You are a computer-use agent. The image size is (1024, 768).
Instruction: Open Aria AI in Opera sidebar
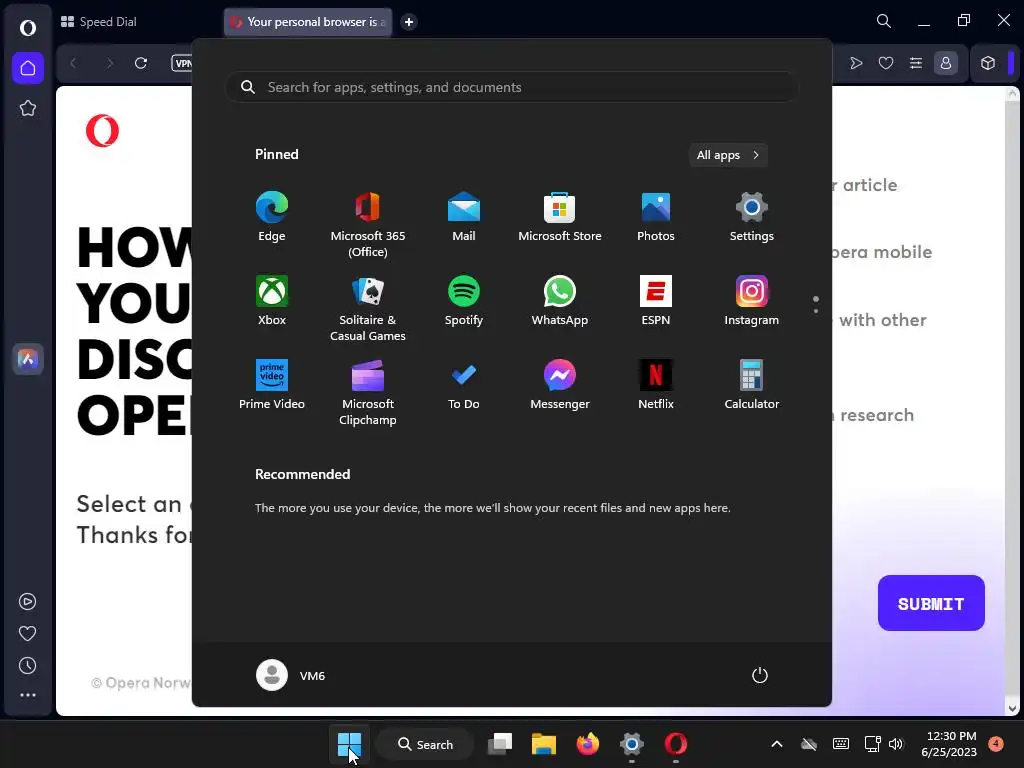pos(27,359)
